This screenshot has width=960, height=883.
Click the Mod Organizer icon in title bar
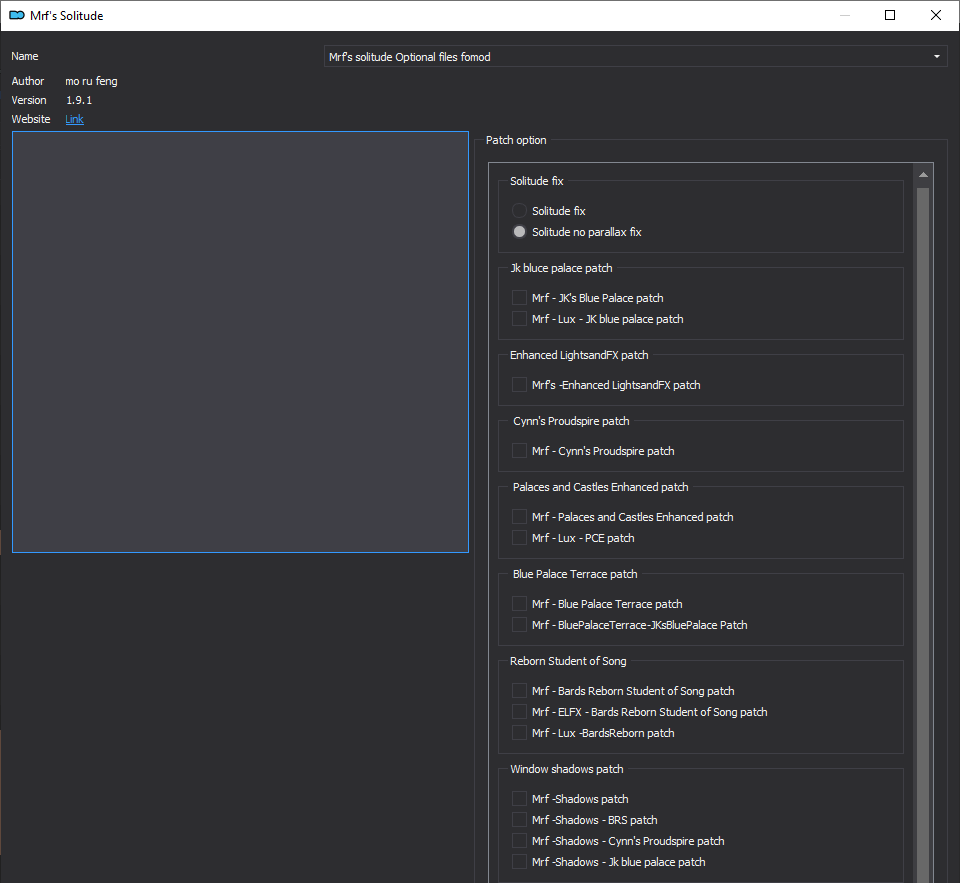tap(17, 15)
